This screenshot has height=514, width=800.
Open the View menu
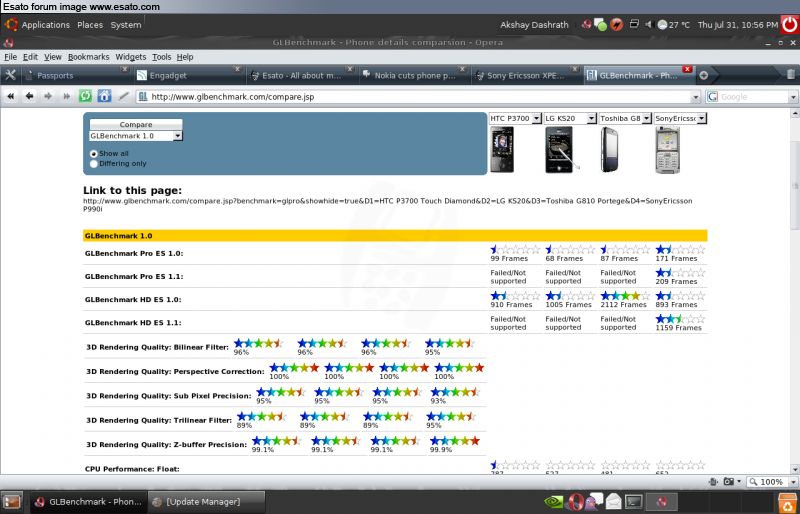(53, 57)
